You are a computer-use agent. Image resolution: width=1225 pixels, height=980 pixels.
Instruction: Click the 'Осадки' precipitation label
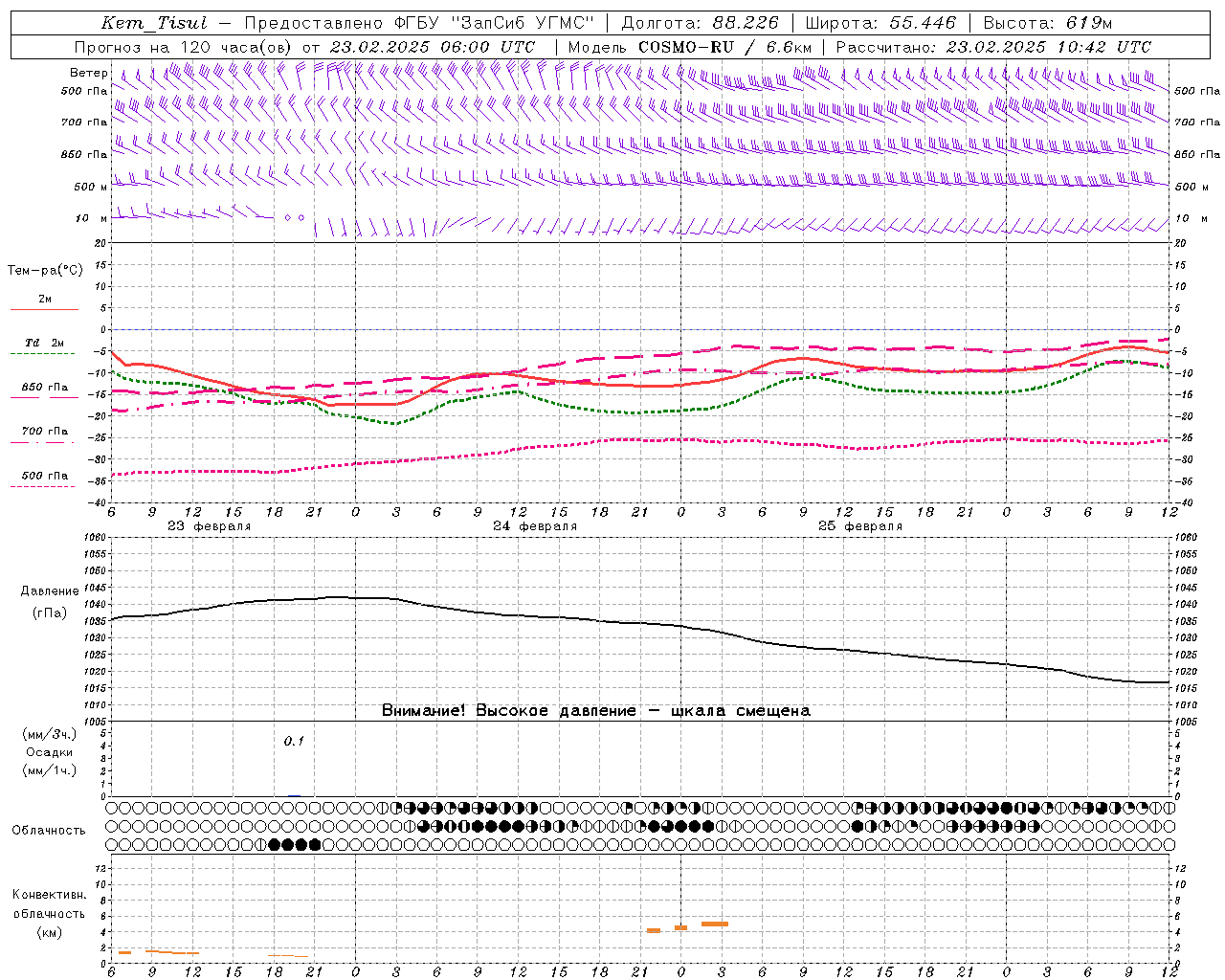pos(50,752)
